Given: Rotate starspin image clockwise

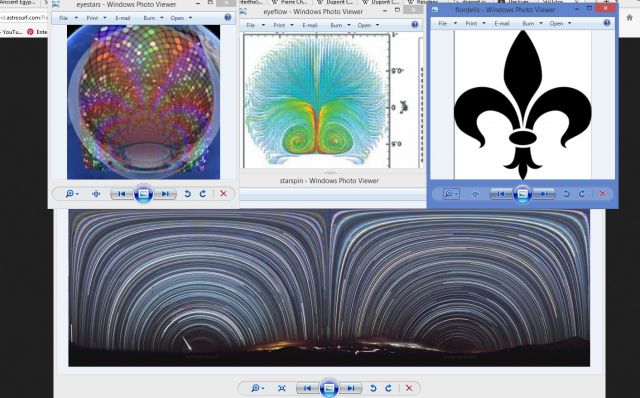Looking at the screenshot, I should (389, 388).
